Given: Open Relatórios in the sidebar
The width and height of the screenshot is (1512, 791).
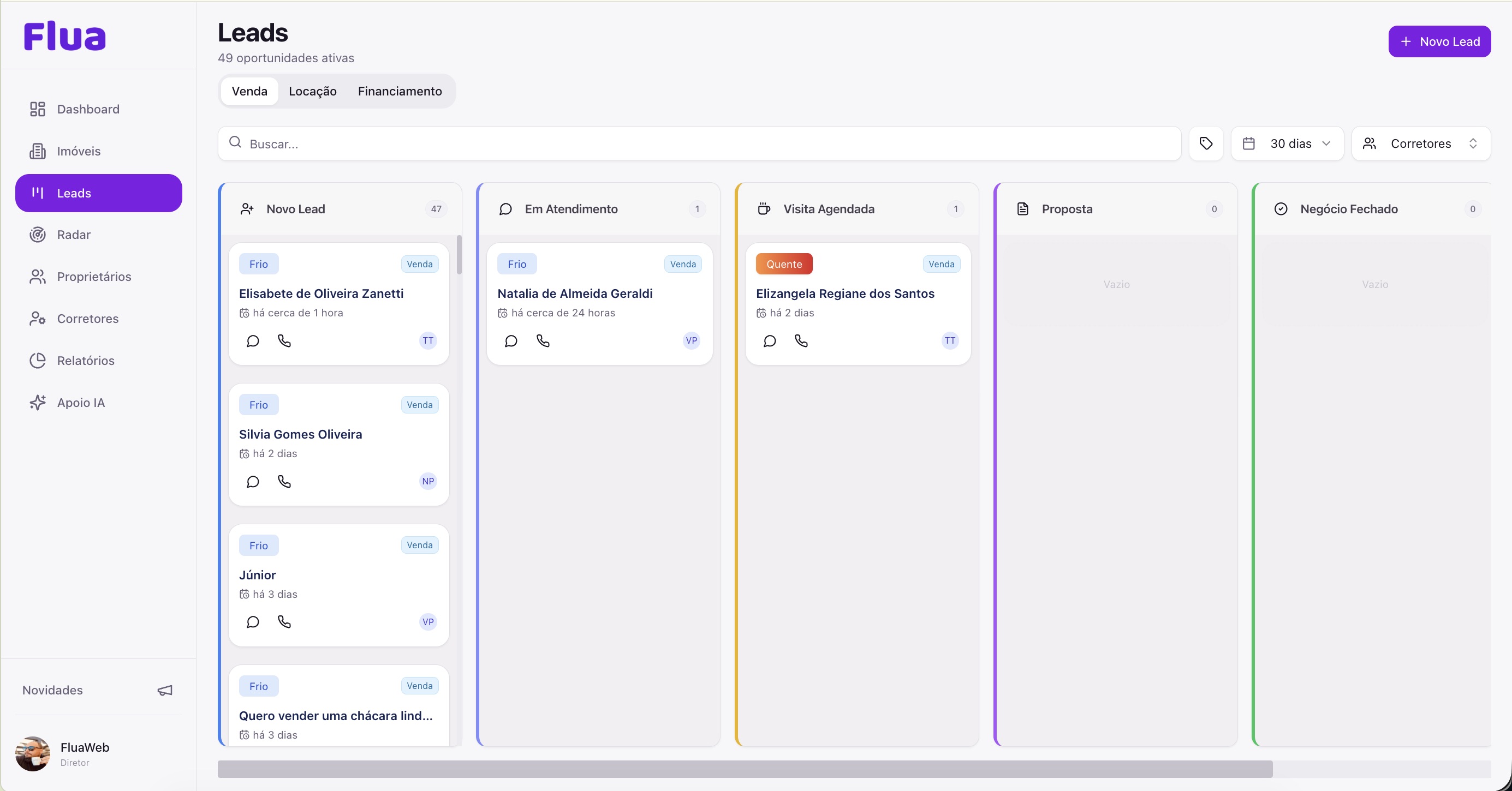Looking at the screenshot, I should coord(99,360).
